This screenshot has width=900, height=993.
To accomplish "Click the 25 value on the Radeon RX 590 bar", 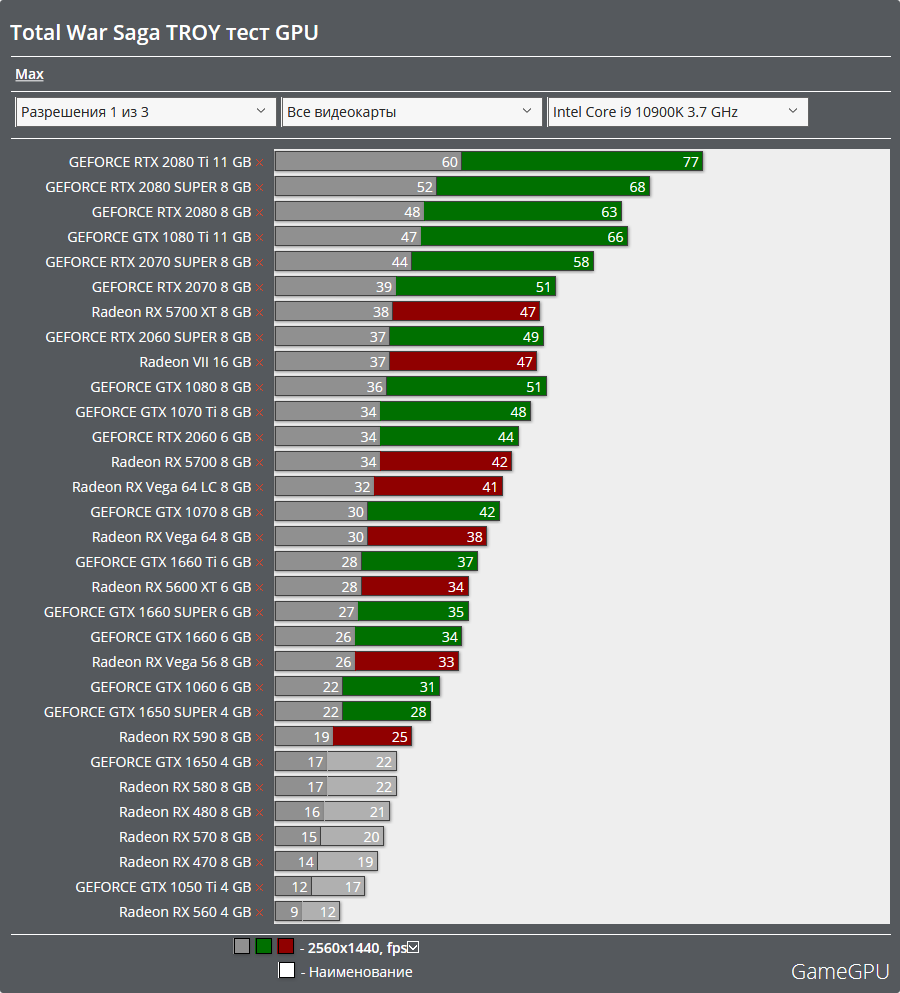I will (400, 737).
